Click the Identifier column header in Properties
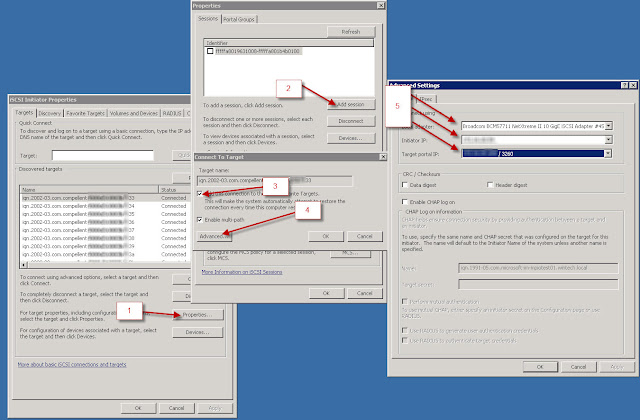Image resolution: width=640 pixels, height=420 pixels. (x=289, y=42)
